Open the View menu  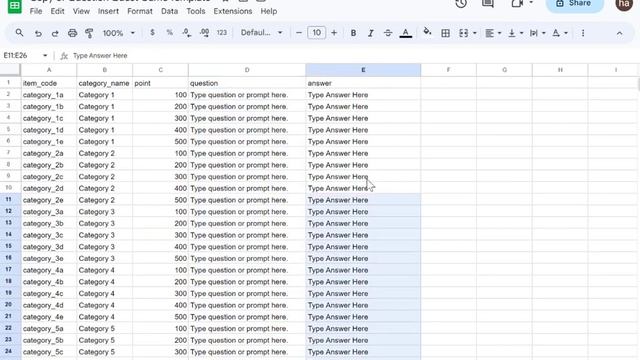(81, 11)
